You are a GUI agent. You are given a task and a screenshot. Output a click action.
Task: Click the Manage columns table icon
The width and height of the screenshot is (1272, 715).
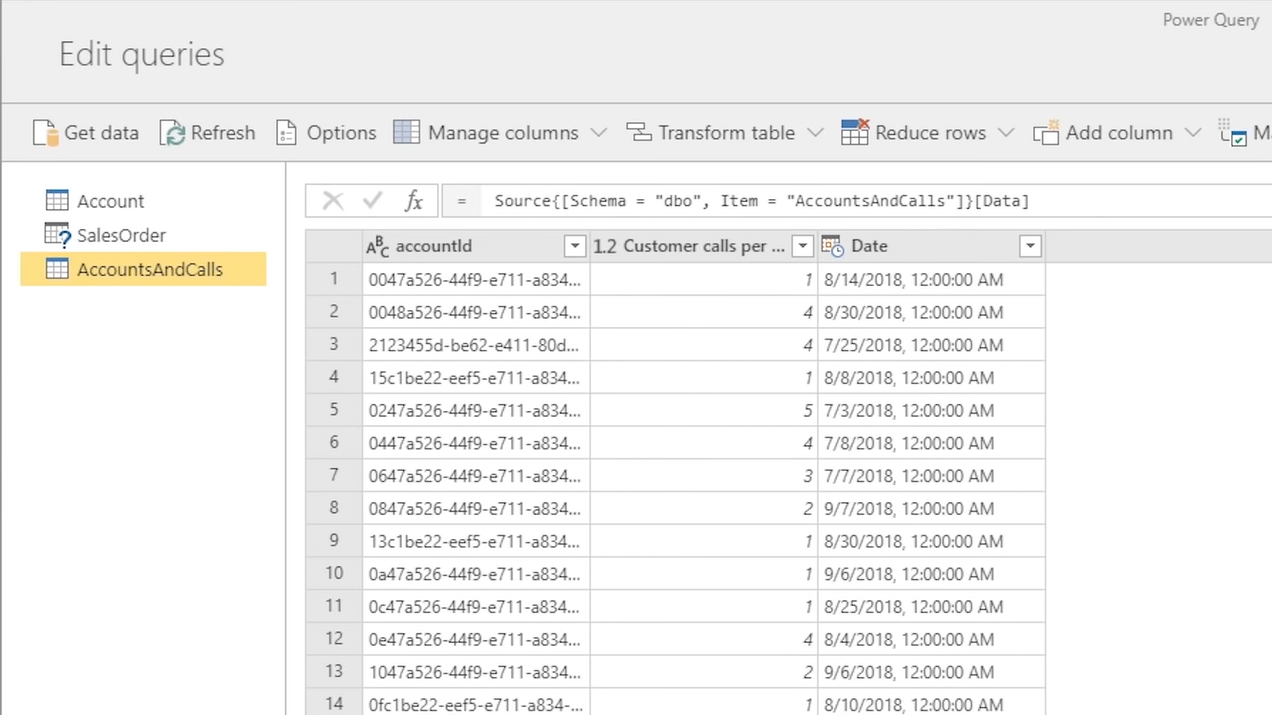pos(406,133)
